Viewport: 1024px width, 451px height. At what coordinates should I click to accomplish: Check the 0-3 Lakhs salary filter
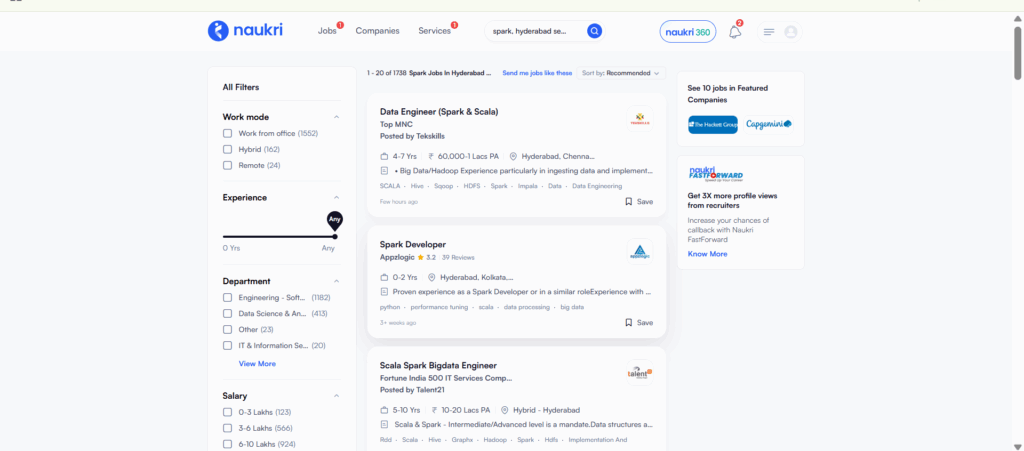(227, 412)
